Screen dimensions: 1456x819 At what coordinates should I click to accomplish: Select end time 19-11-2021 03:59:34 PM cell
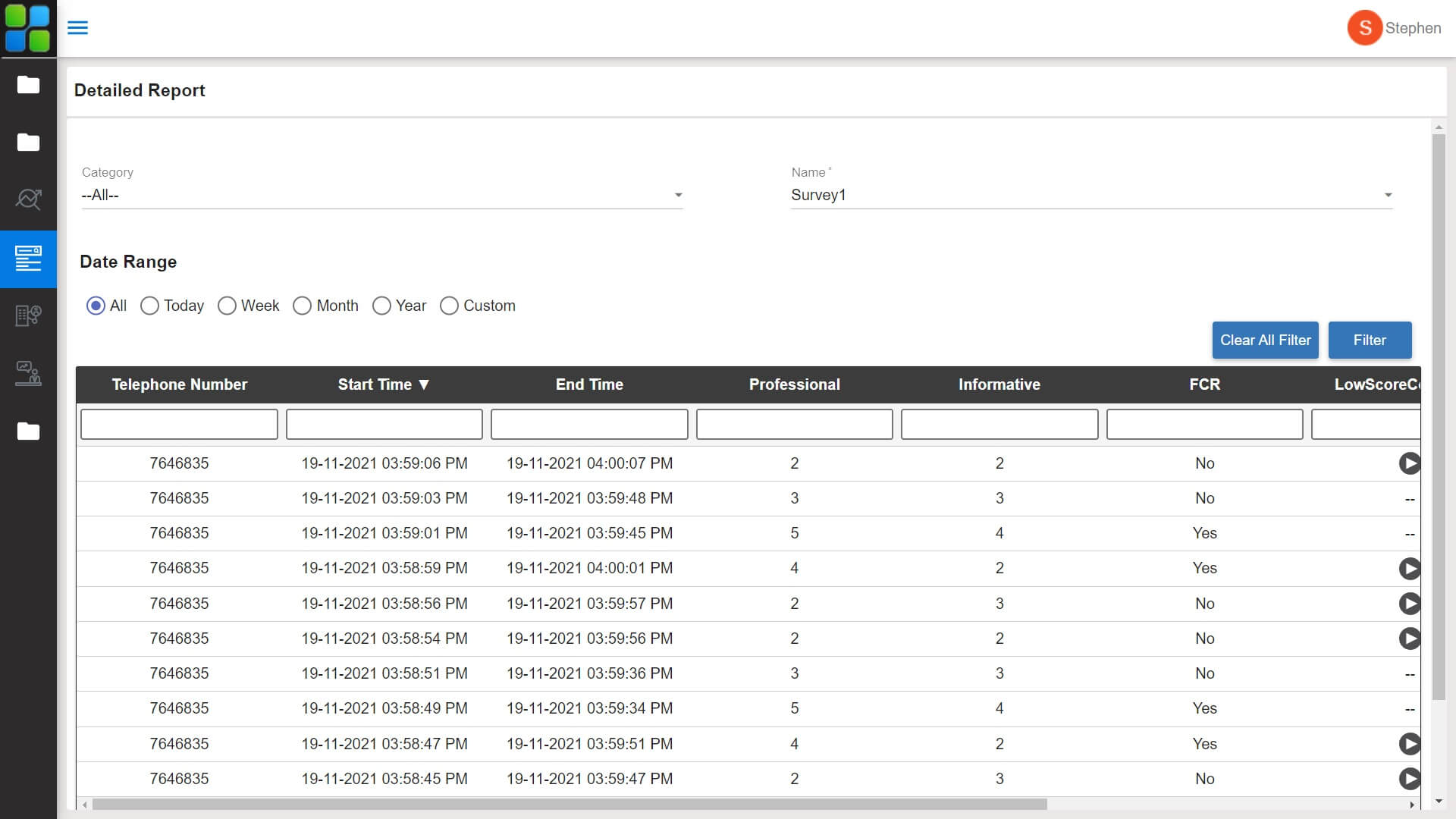tap(589, 708)
